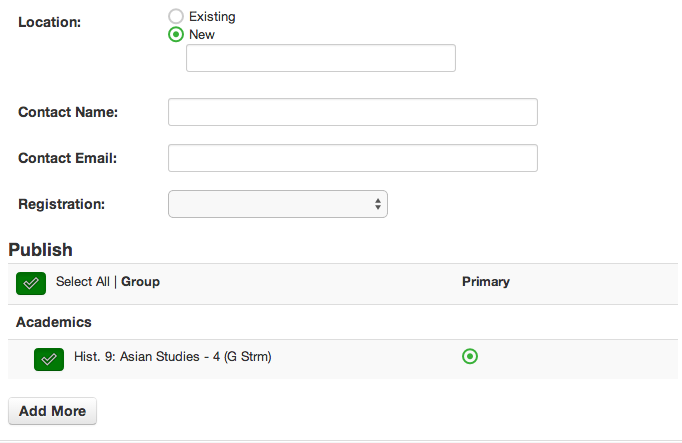Uncheck the Hist. 9: Asian Studies checkbox
The width and height of the screenshot is (682, 443).
pos(49,359)
